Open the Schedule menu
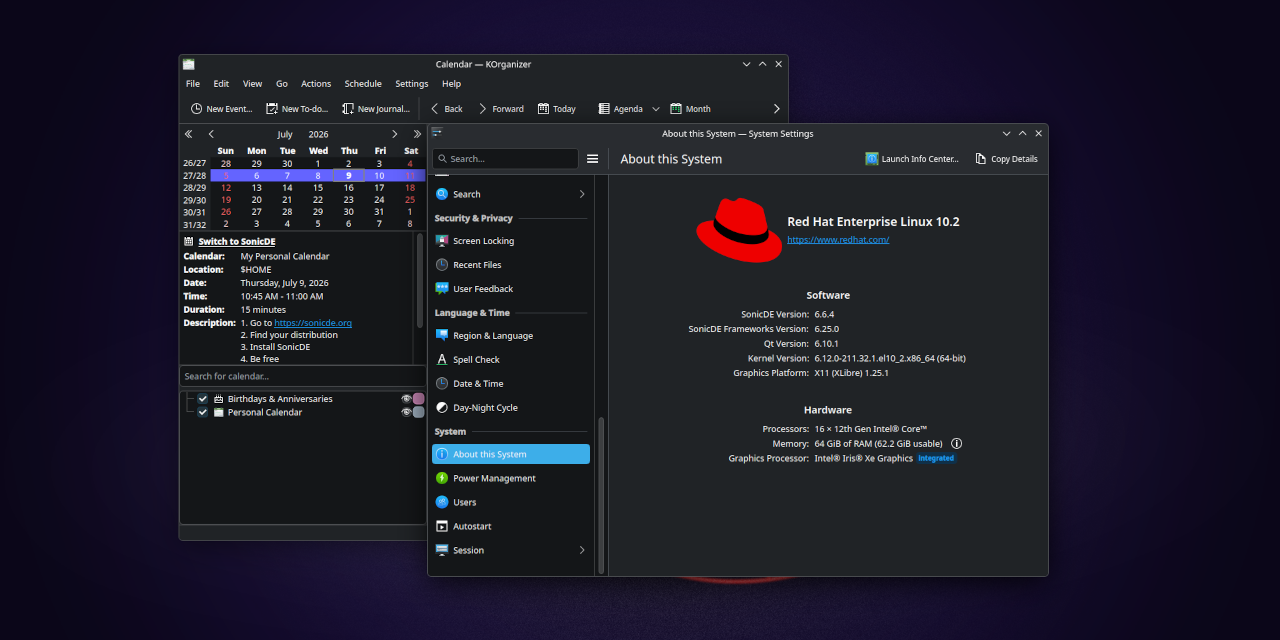The width and height of the screenshot is (1280, 640). 363,84
